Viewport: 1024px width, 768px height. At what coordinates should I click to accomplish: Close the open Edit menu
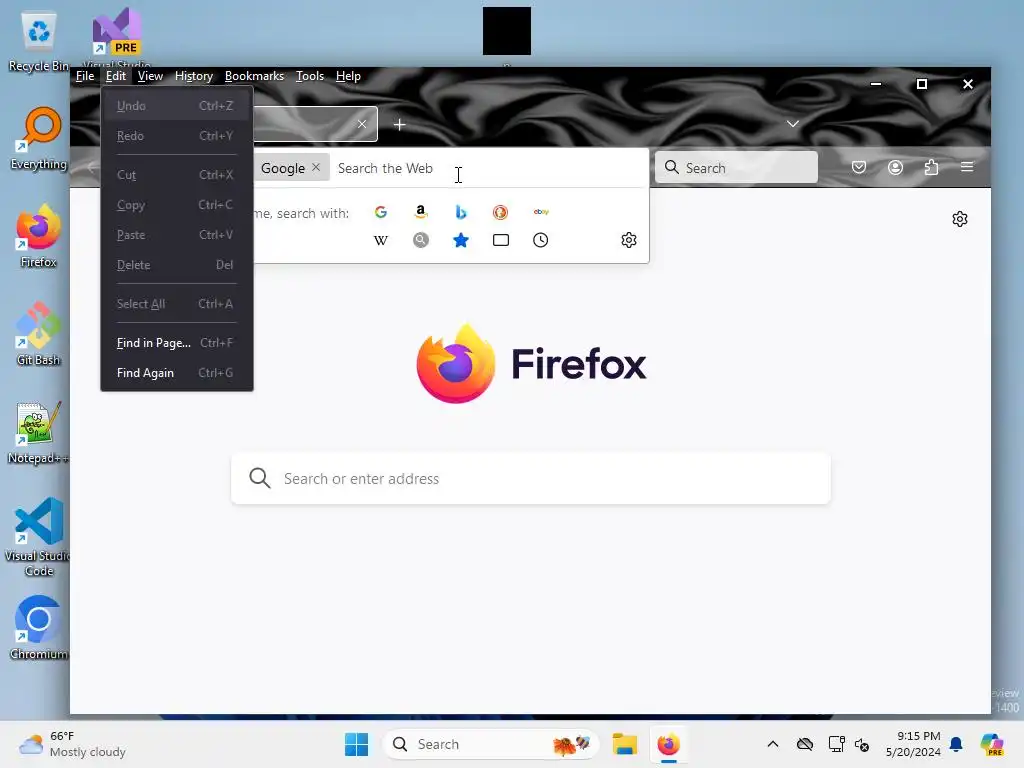(x=116, y=76)
